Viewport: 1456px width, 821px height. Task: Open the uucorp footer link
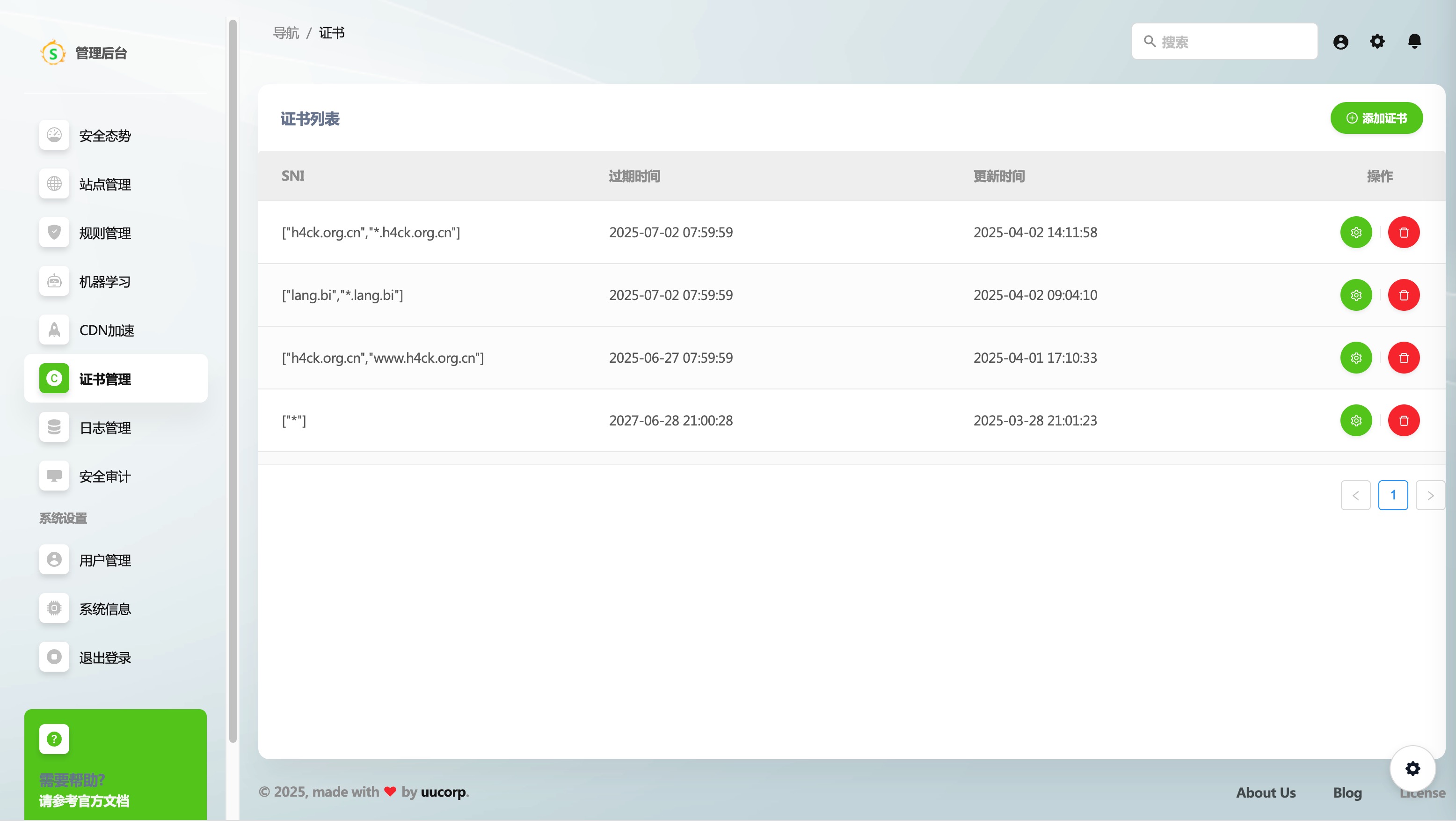pyautogui.click(x=443, y=792)
